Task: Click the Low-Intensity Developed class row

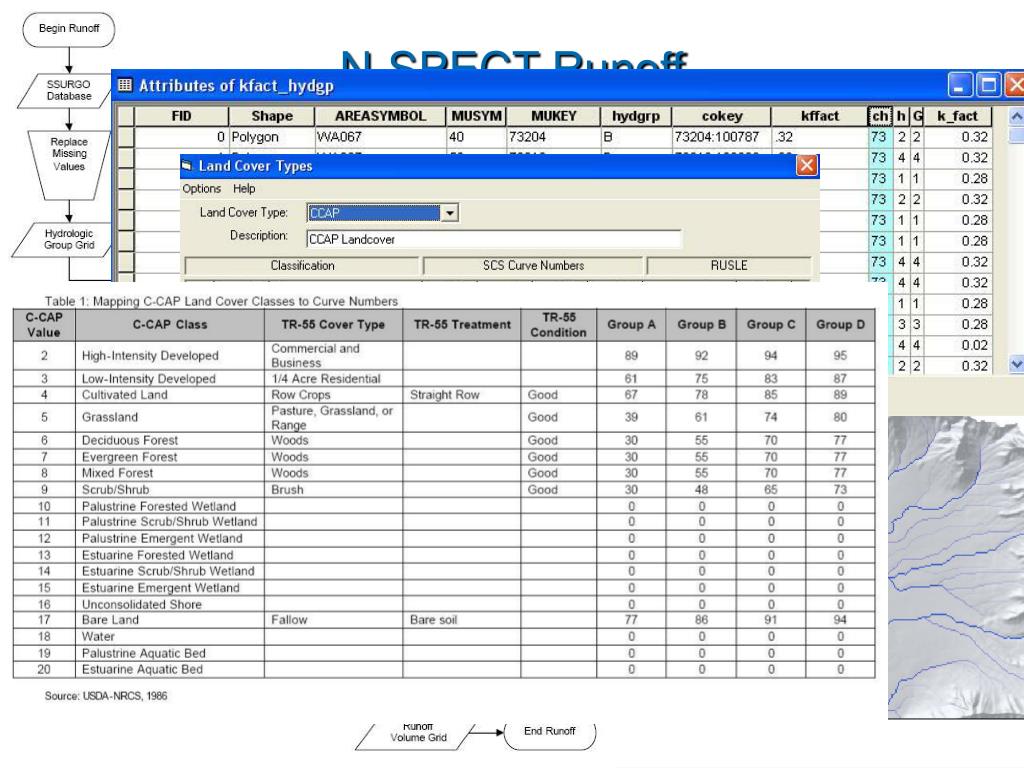Action: click(x=444, y=379)
